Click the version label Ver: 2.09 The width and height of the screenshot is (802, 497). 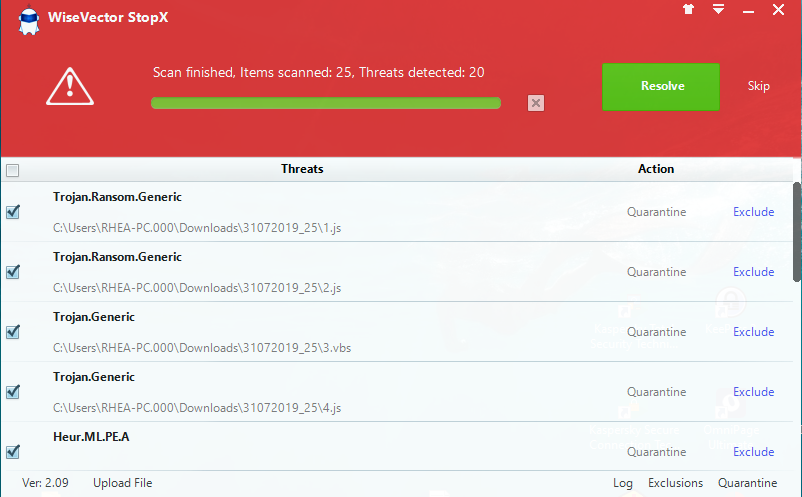[x=45, y=483]
